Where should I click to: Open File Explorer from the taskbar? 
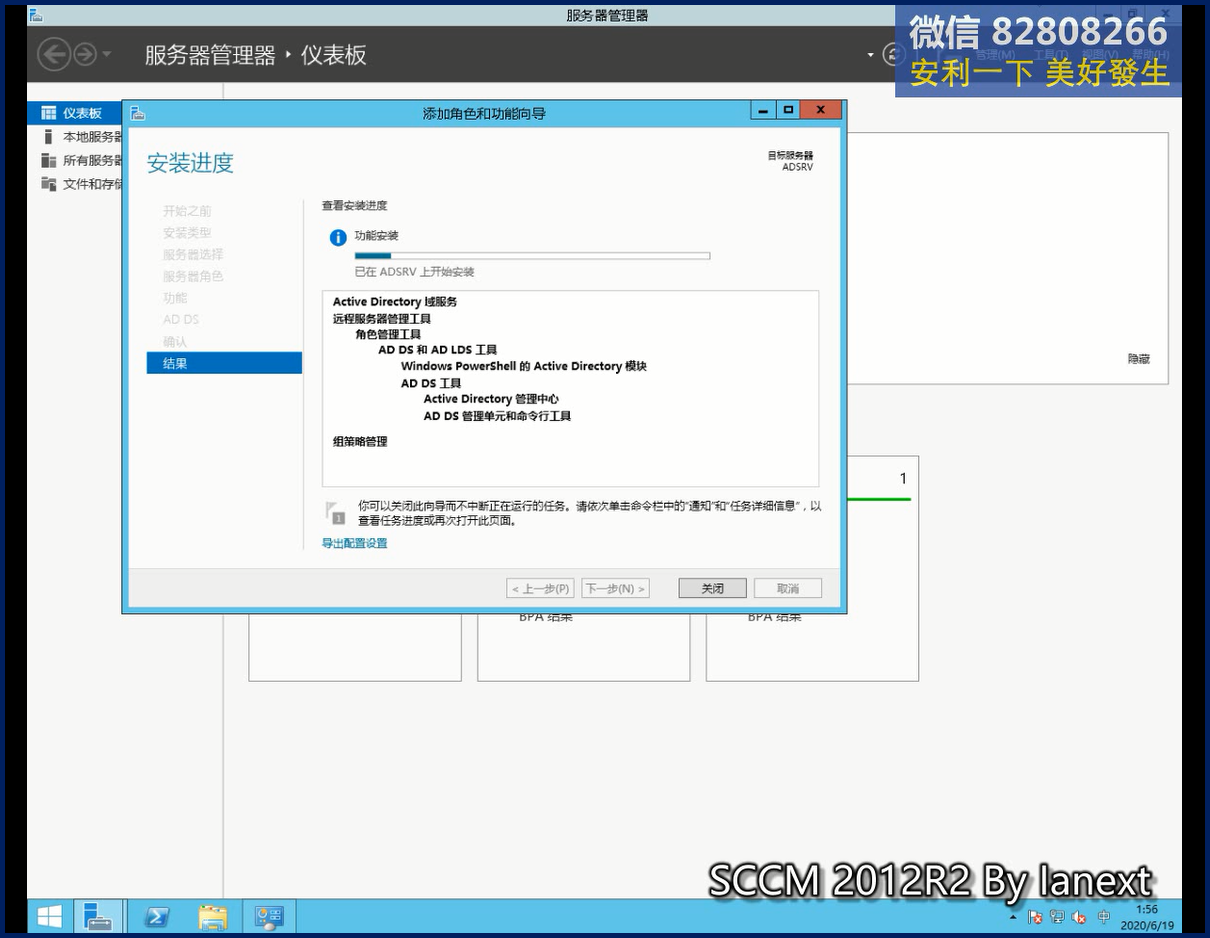(x=212, y=916)
